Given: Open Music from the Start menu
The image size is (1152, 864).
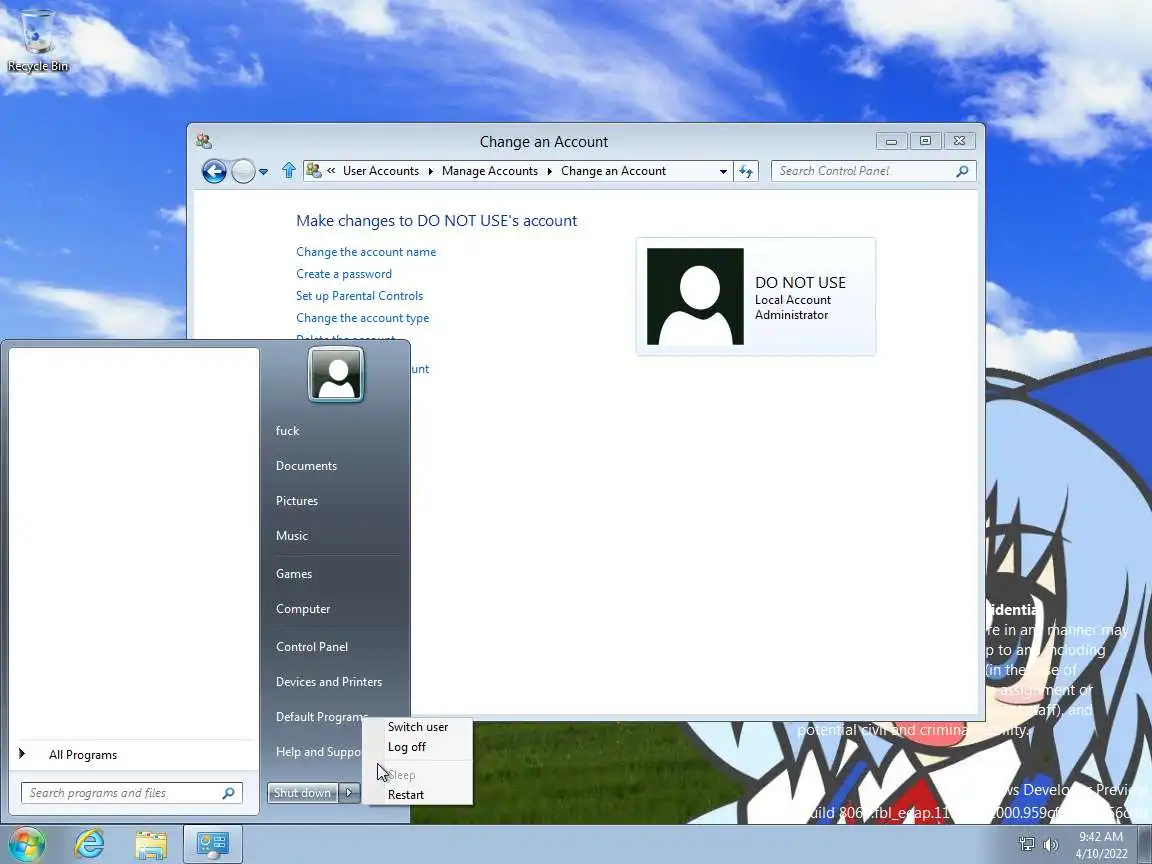Looking at the screenshot, I should 292,536.
